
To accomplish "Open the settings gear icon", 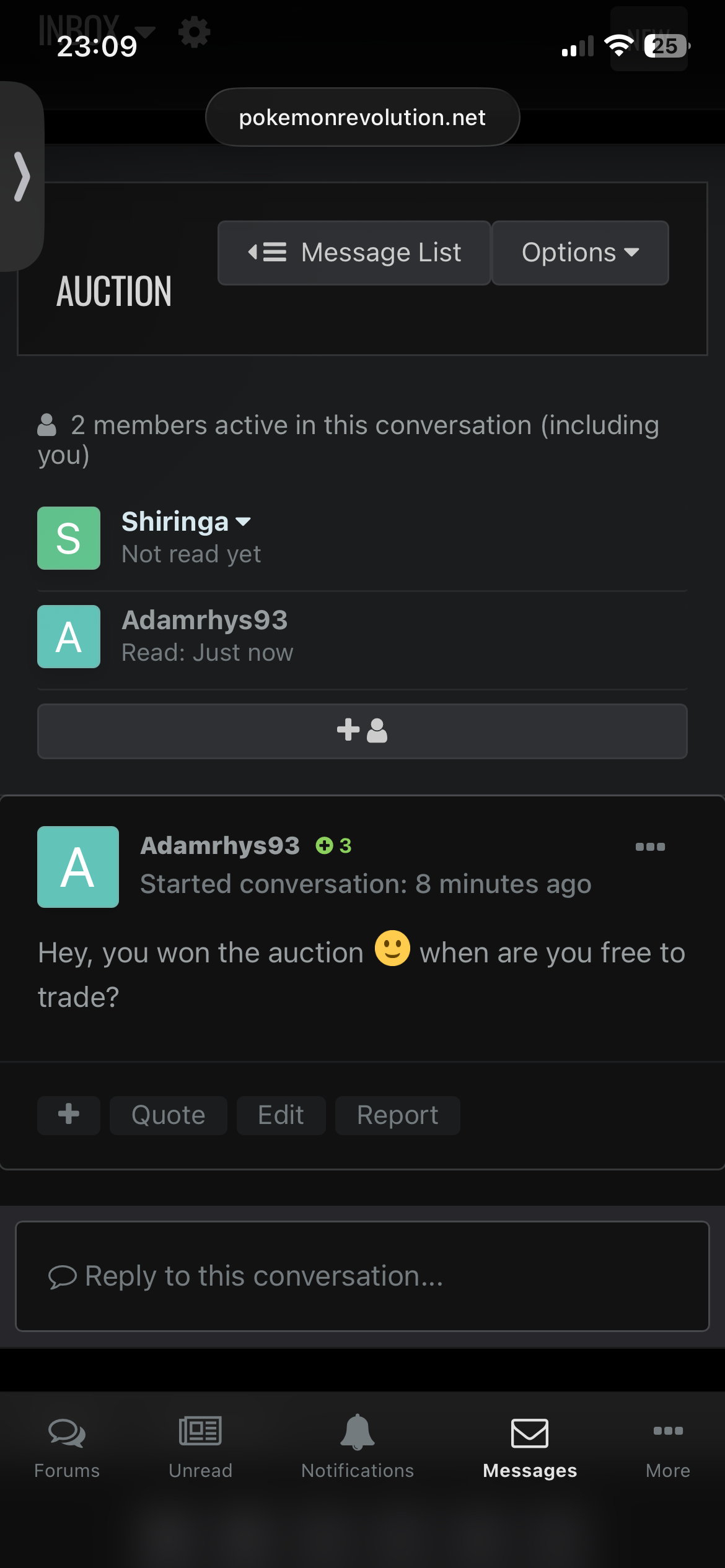I will tap(194, 32).
